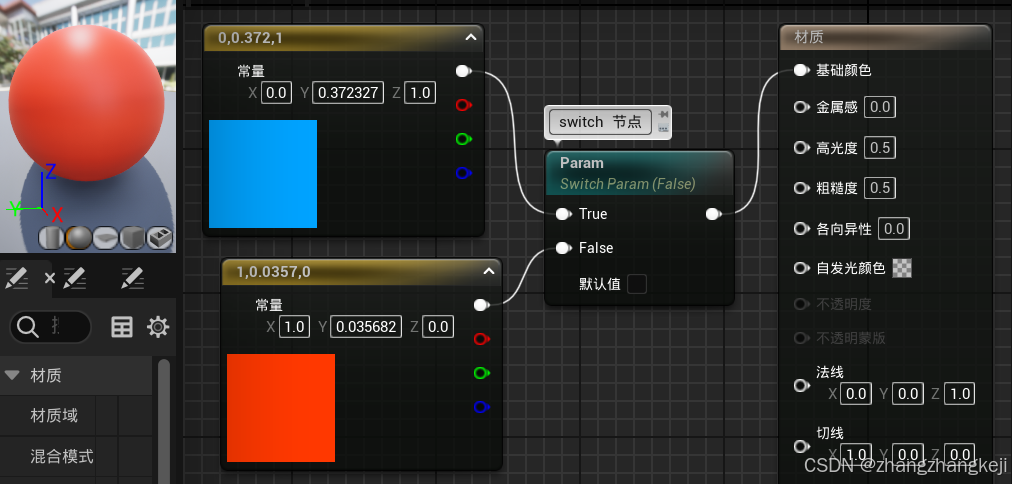Edit the 粗糙度 value 0.5
The image size is (1012, 484).
tap(880, 188)
